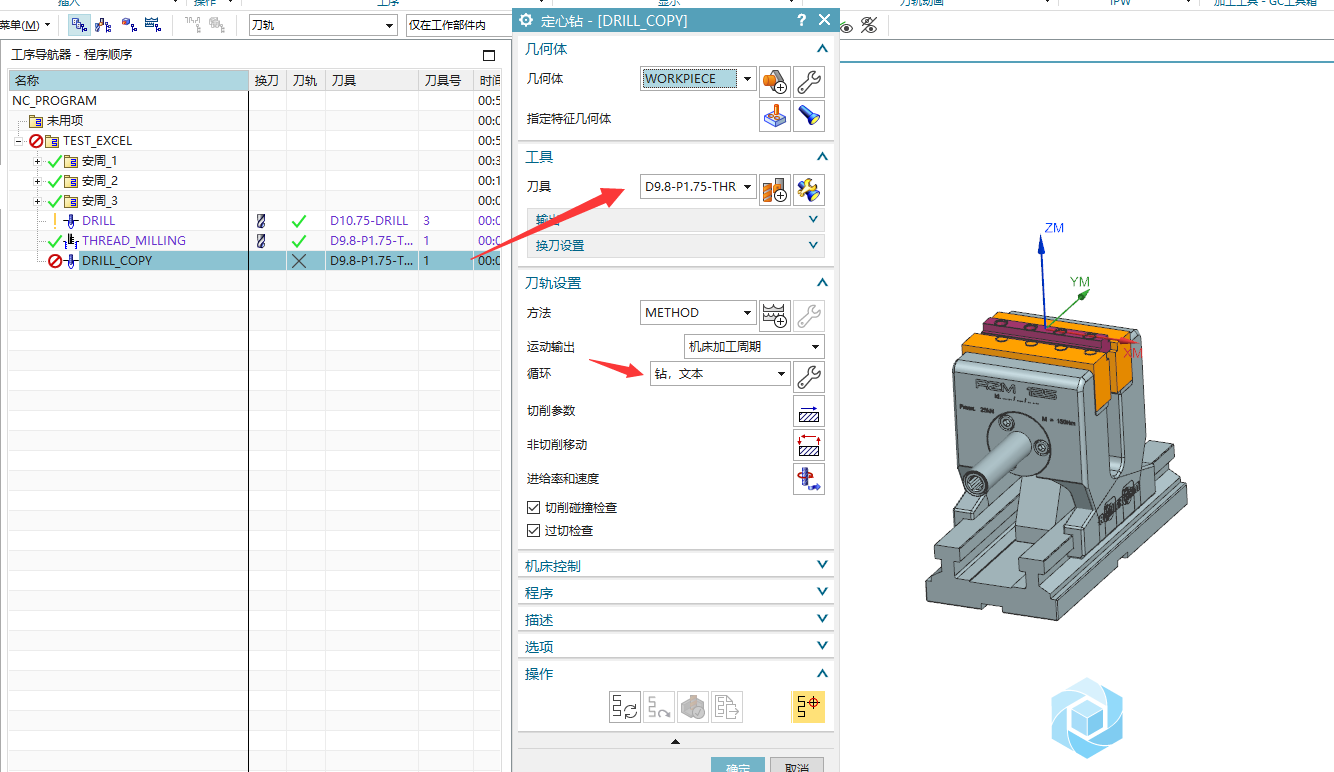Click 确定 button

point(738,766)
